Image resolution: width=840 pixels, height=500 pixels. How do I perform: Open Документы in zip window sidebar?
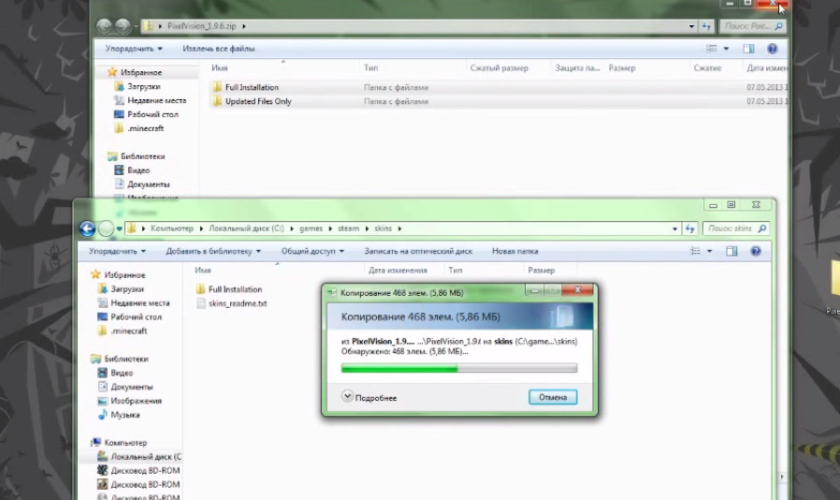148,184
